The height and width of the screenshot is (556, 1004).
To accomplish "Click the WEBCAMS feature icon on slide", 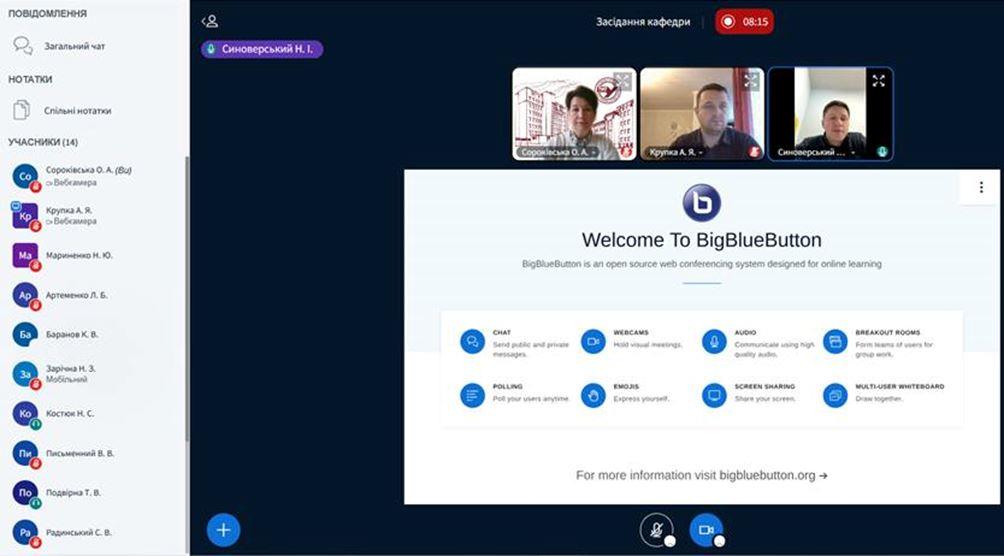I will 593,341.
